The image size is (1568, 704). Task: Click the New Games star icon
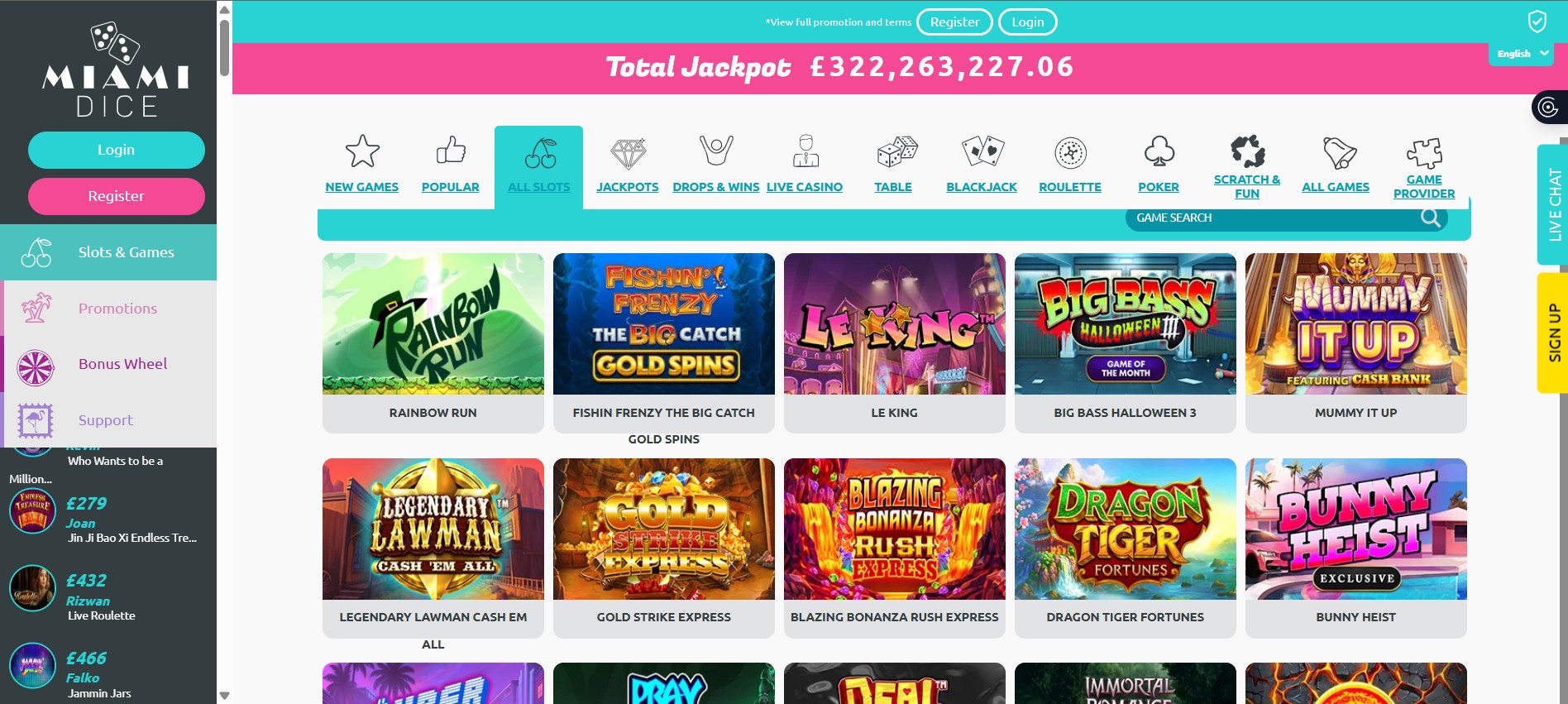click(362, 151)
